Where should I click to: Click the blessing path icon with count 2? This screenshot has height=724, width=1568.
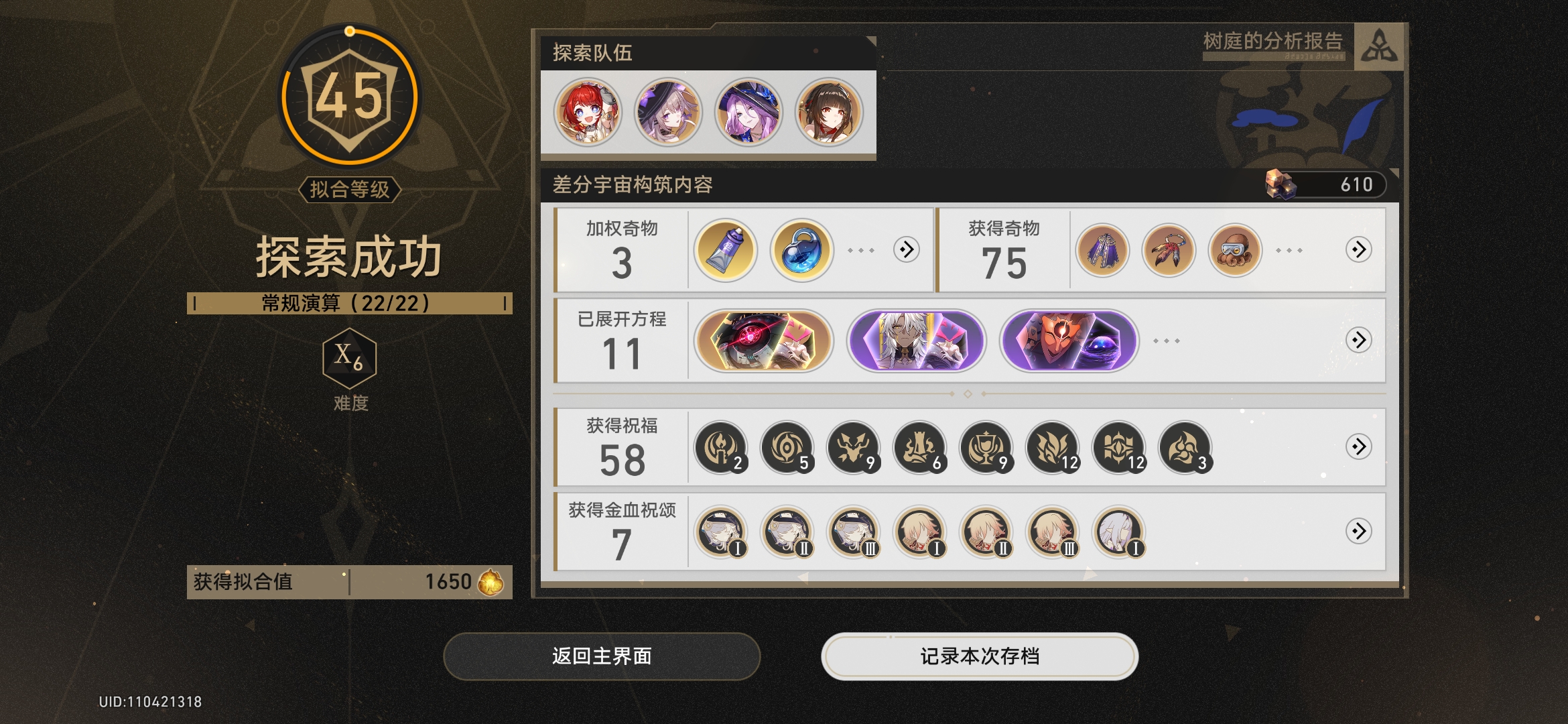(x=721, y=447)
